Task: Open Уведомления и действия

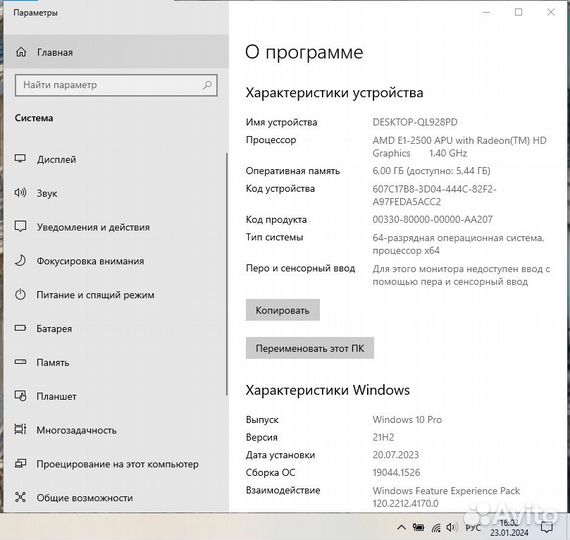Action: pos(116,227)
